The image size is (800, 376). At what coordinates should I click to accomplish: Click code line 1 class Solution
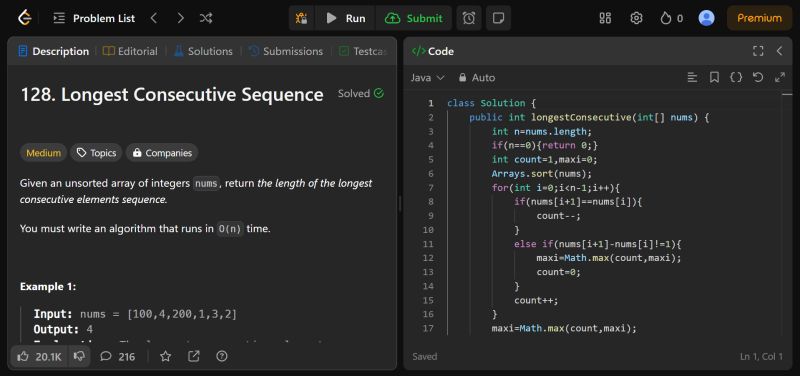pyautogui.click(x=491, y=104)
